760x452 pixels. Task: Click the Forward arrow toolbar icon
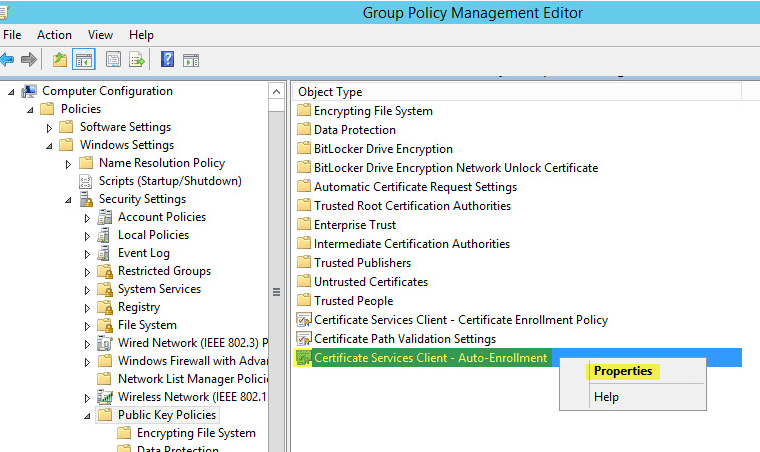click(29, 60)
